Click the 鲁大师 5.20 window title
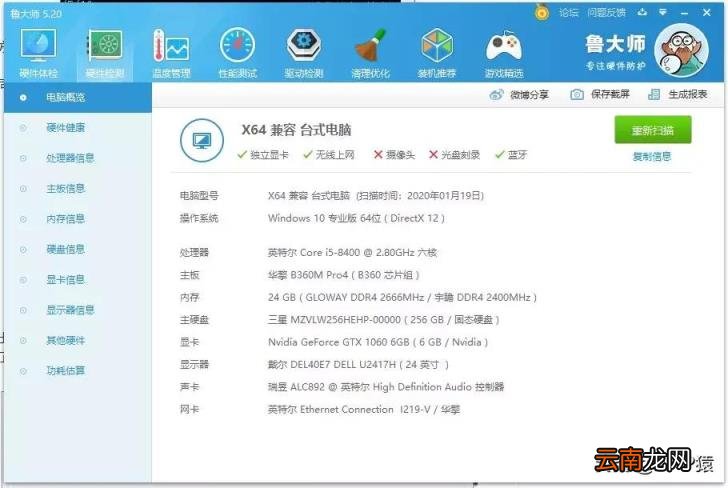 36,14
